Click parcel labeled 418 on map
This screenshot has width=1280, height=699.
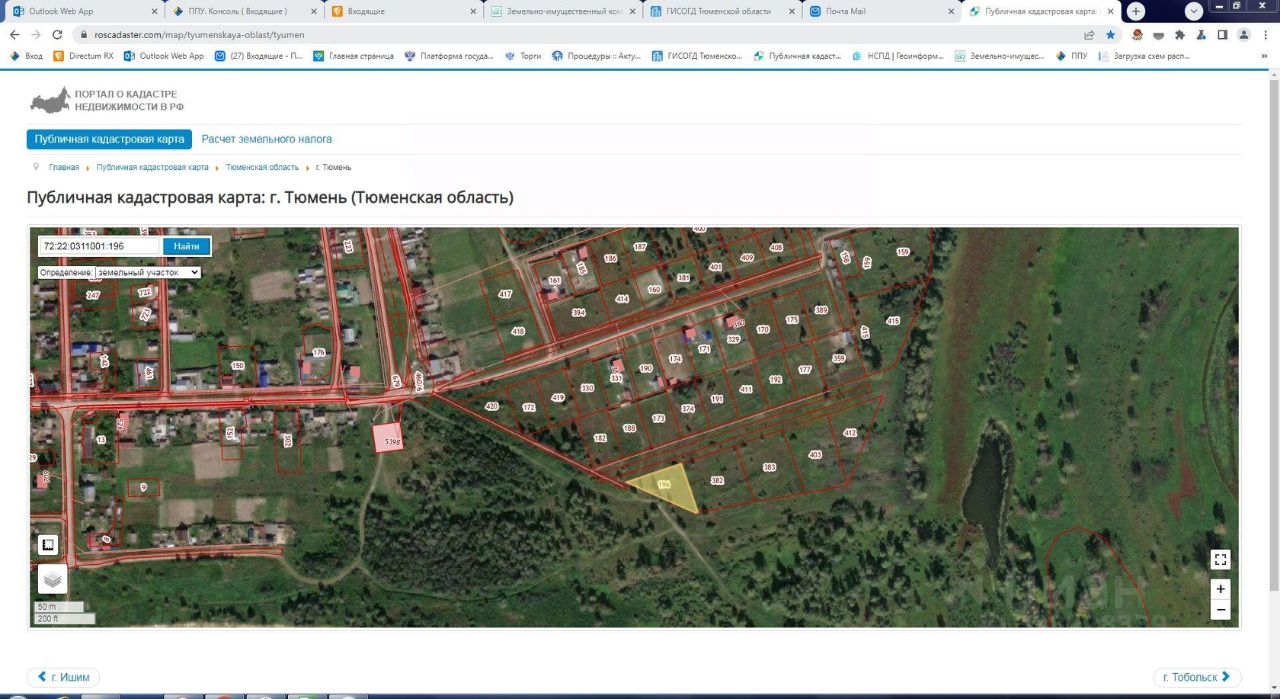click(x=518, y=331)
